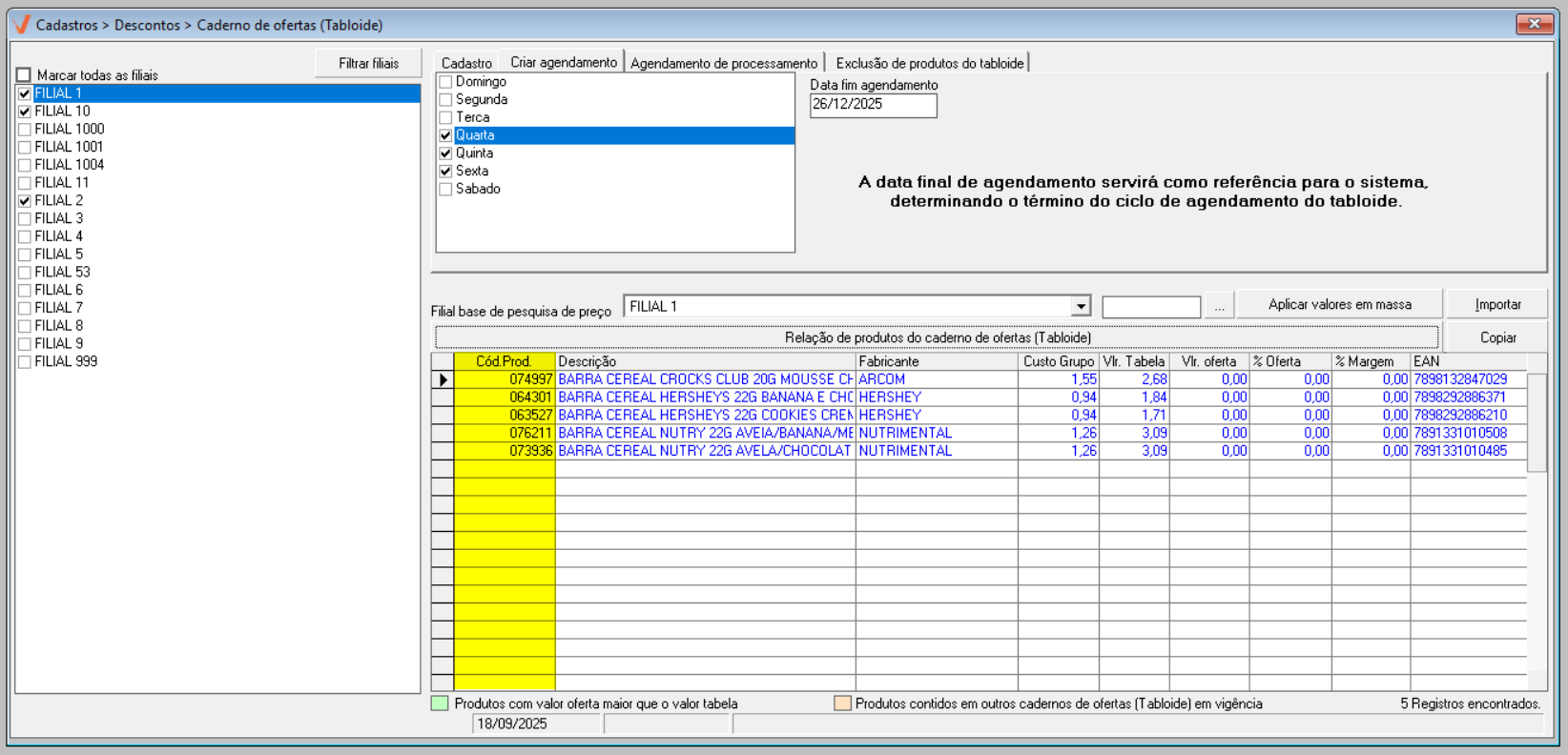The width and height of the screenshot is (1568, 755).
Task: Click the row indicator arrow of first product
Action: tap(443, 379)
